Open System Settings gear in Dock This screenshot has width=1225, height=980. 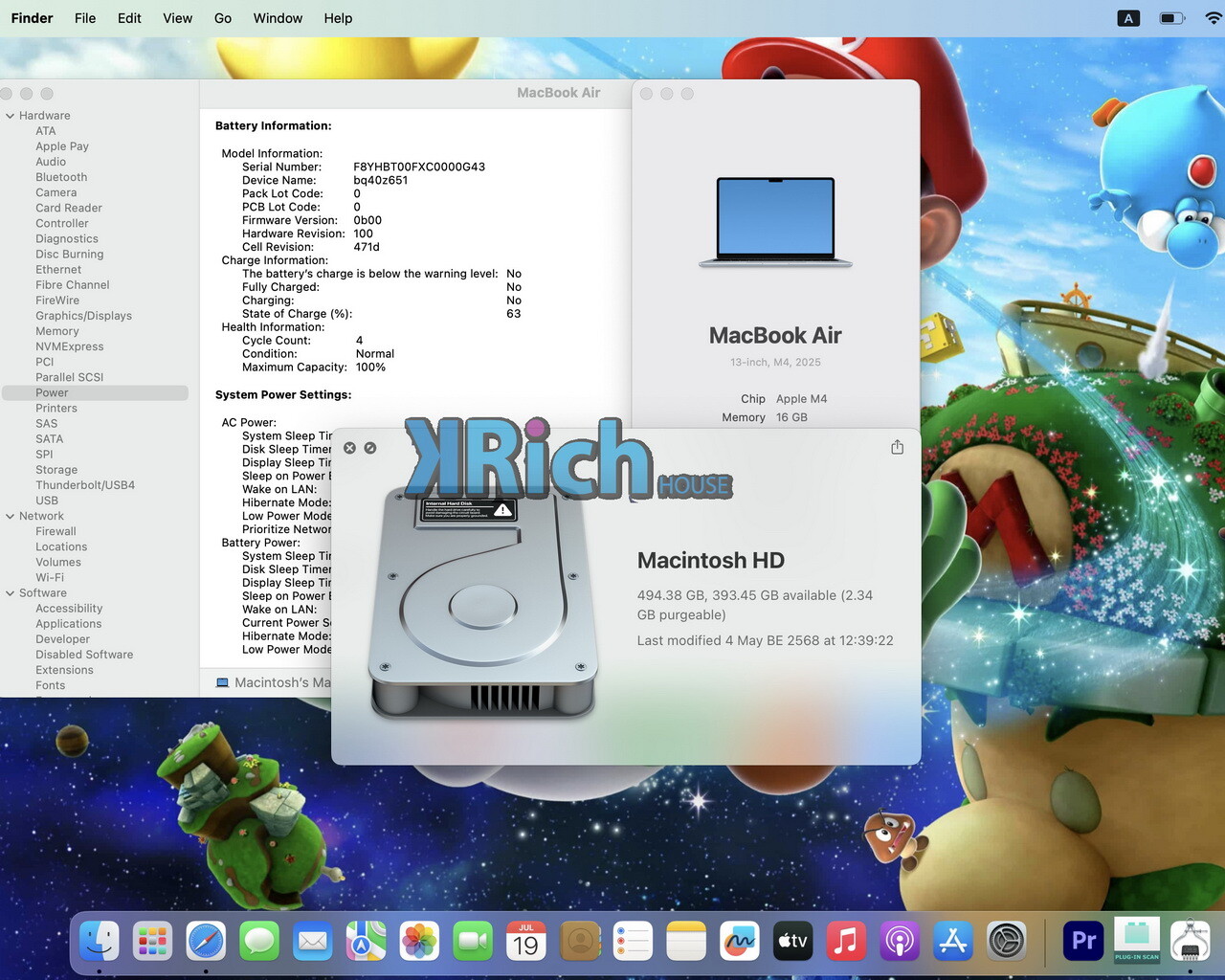coord(1007,942)
